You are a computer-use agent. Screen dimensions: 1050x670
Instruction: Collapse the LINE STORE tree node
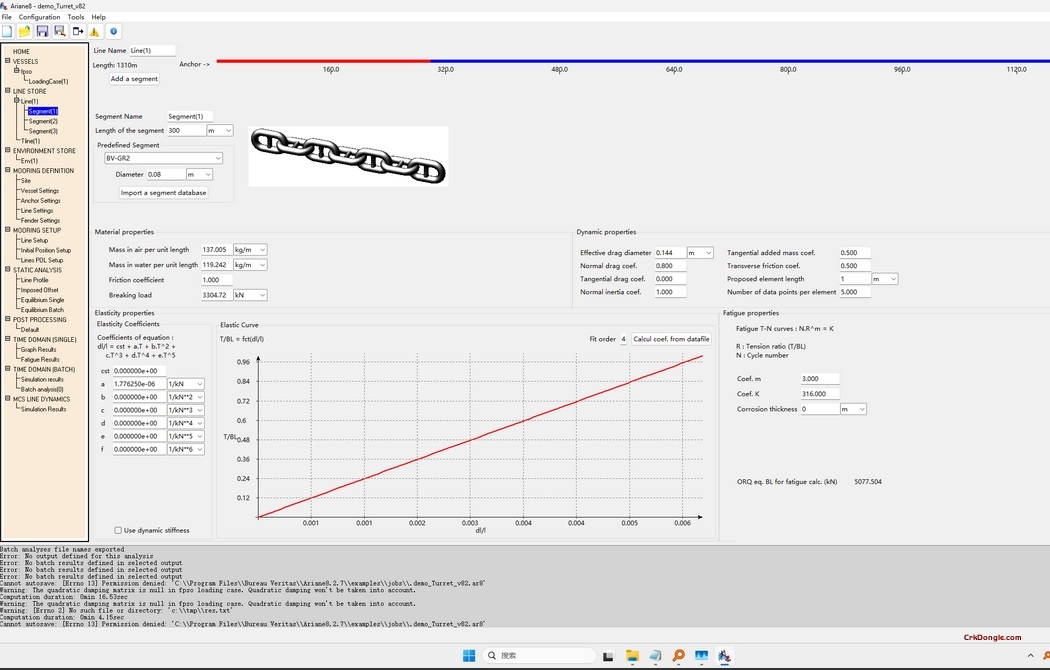[8, 91]
